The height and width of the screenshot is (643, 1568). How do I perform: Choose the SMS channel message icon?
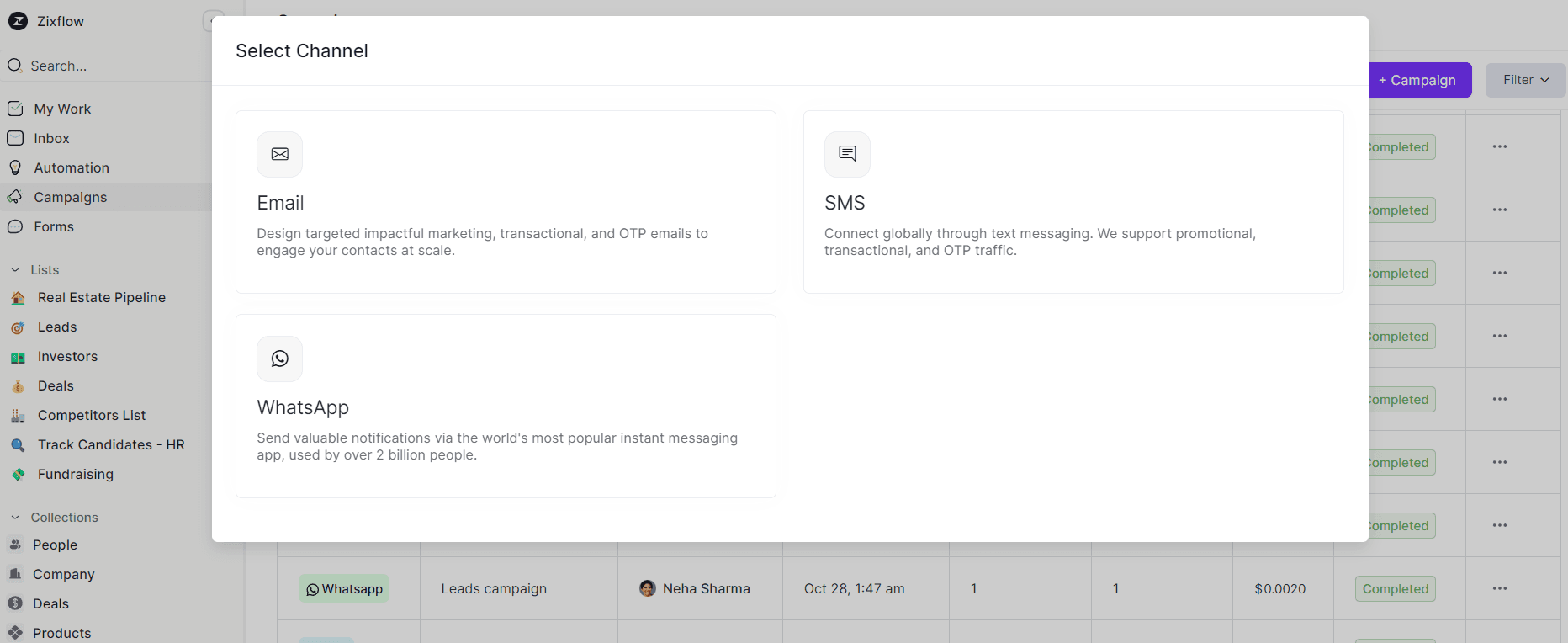[x=847, y=154]
